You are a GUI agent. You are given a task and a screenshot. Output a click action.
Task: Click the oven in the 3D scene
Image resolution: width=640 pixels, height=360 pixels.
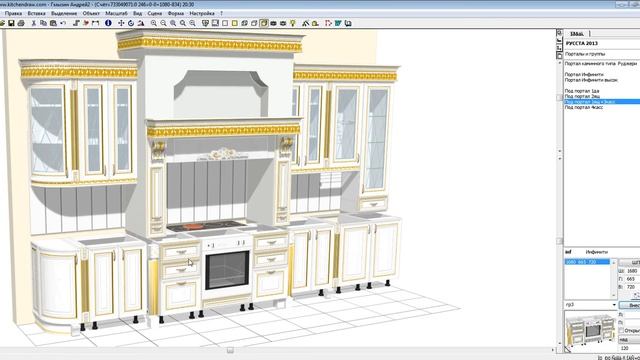pyautogui.click(x=227, y=270)
